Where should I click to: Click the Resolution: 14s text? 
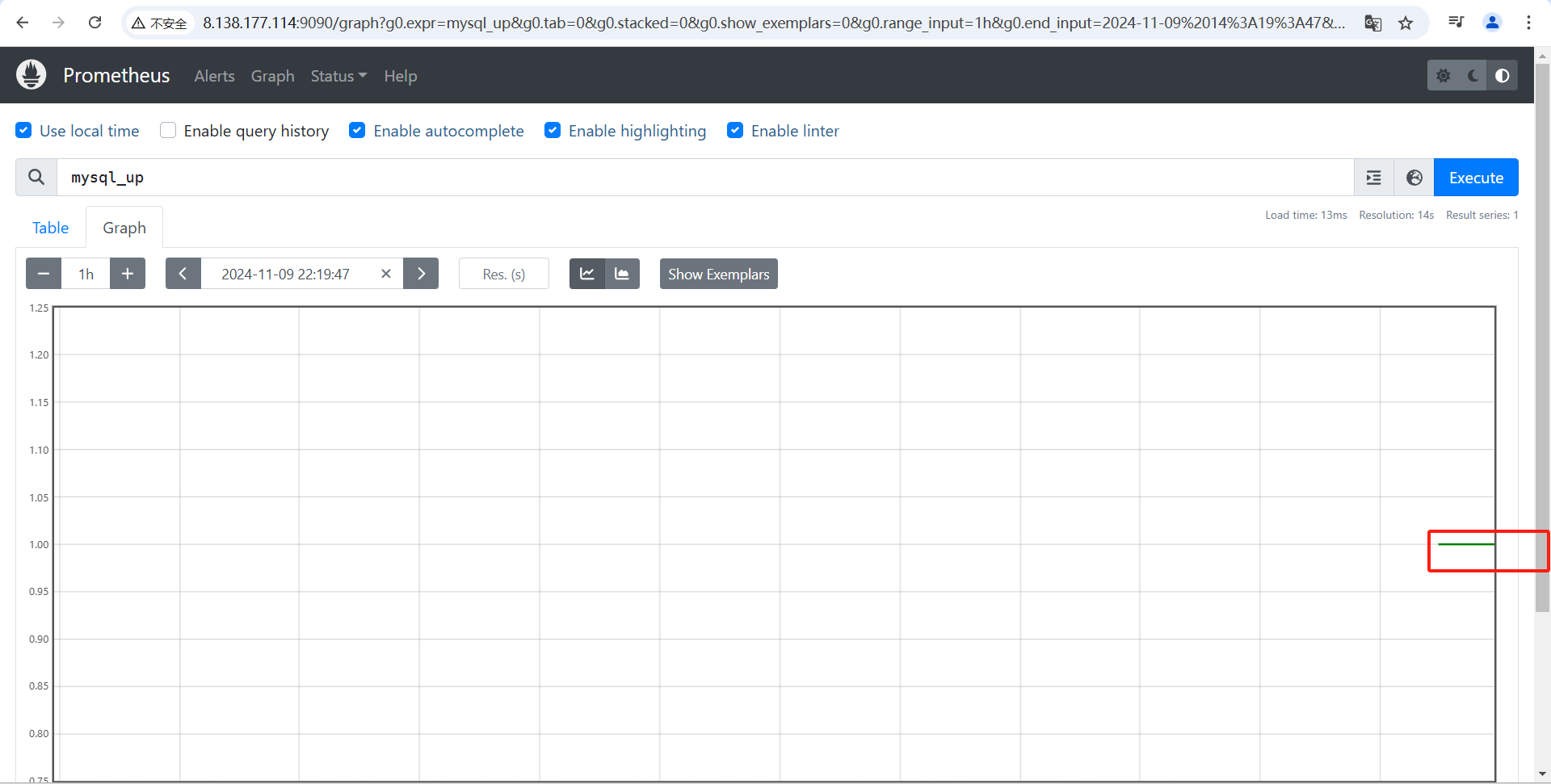[x=1397, y=215]
